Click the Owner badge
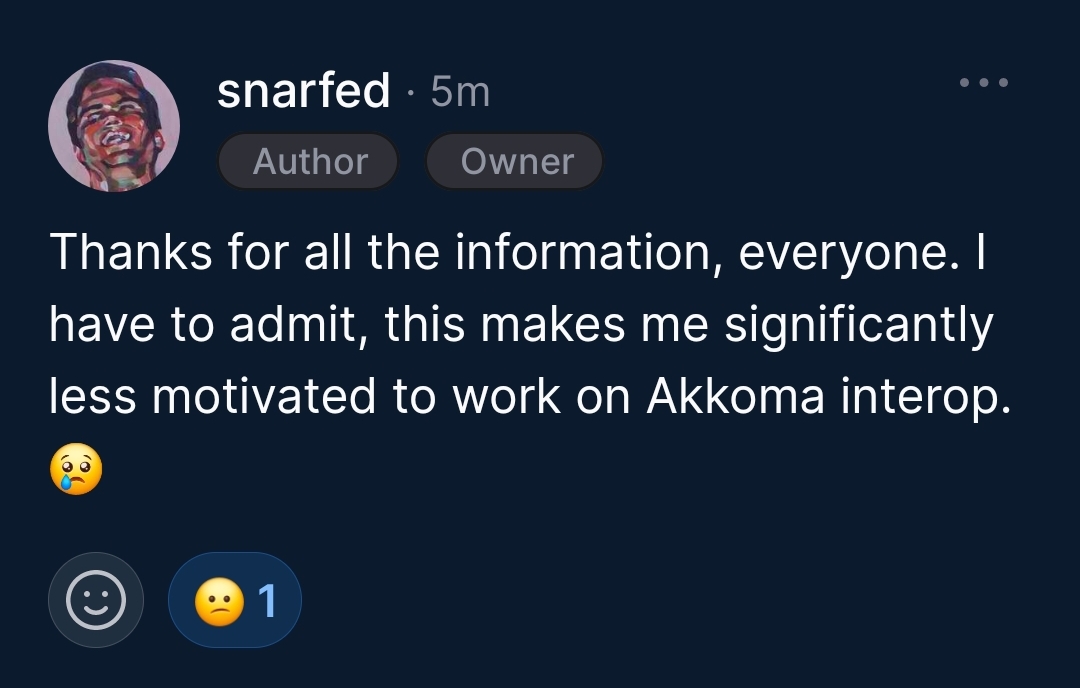1080x688 pixels. pos(516,161)
